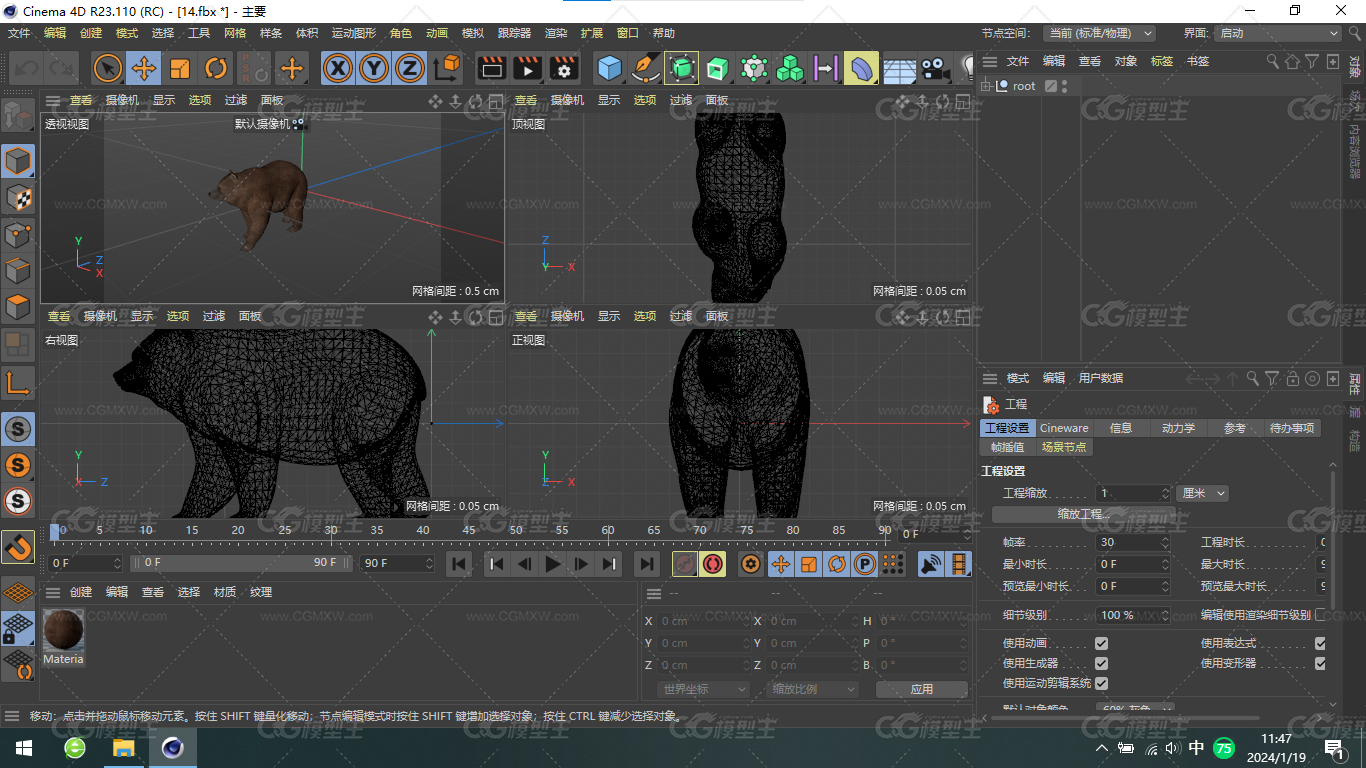Click the 应用 apply button

tap(922, 689)
